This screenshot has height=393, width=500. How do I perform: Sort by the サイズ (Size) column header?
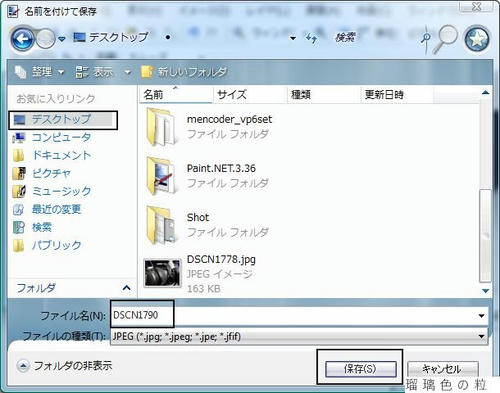pos(250,95)
